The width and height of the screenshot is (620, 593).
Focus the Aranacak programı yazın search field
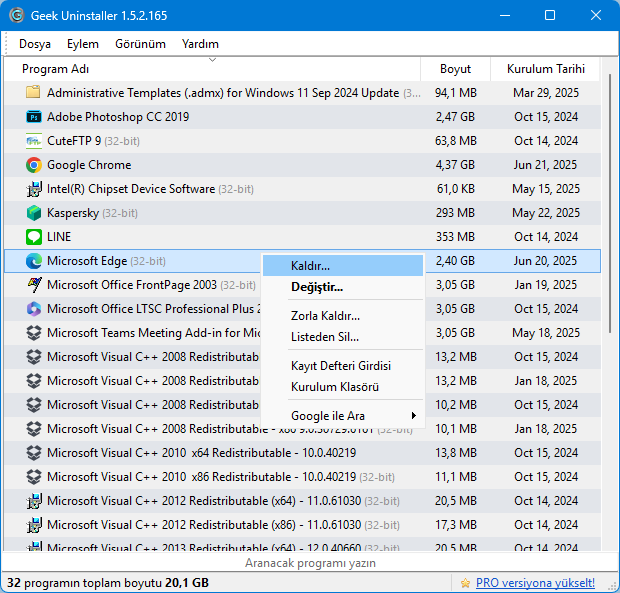pyautogui.click(x=310, y=563)
